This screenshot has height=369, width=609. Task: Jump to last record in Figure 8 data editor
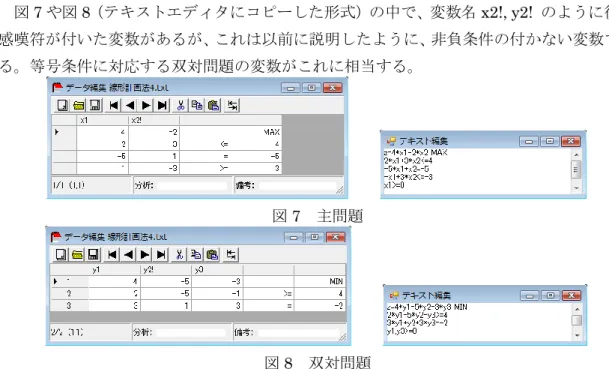161,254
